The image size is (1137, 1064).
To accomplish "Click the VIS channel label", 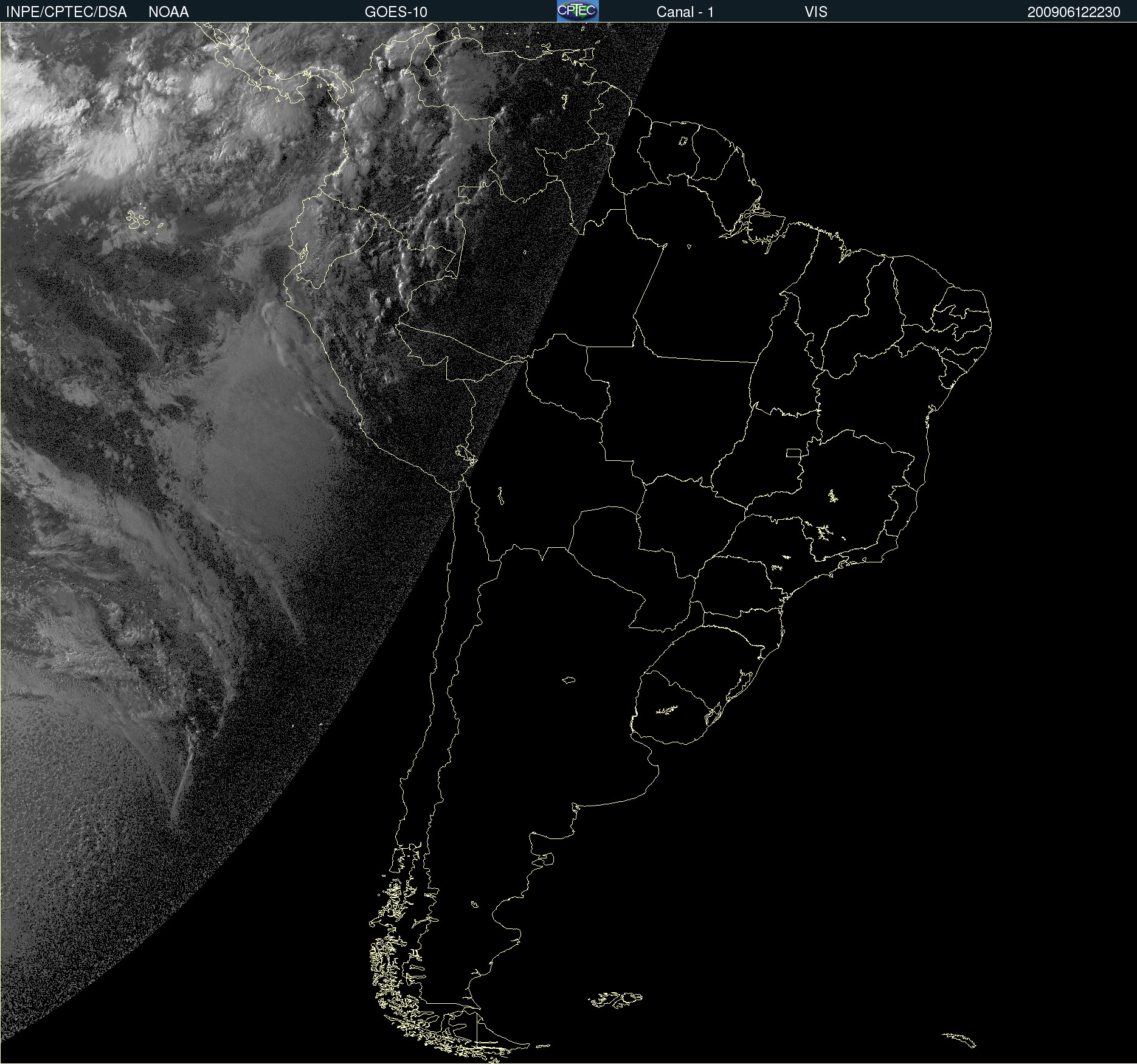I will [816, 12].
